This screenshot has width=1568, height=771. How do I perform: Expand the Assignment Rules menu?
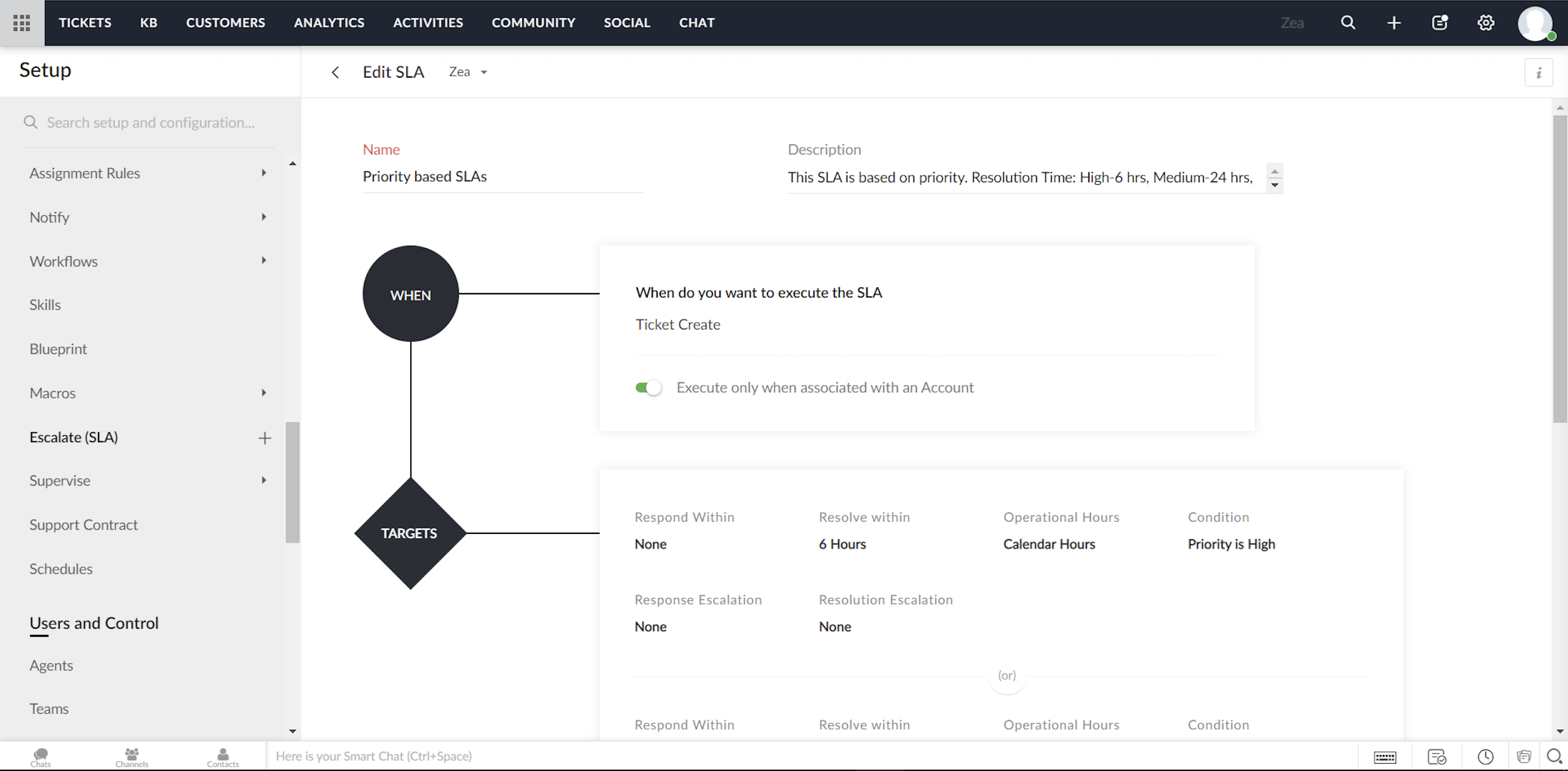click(264, 173)
